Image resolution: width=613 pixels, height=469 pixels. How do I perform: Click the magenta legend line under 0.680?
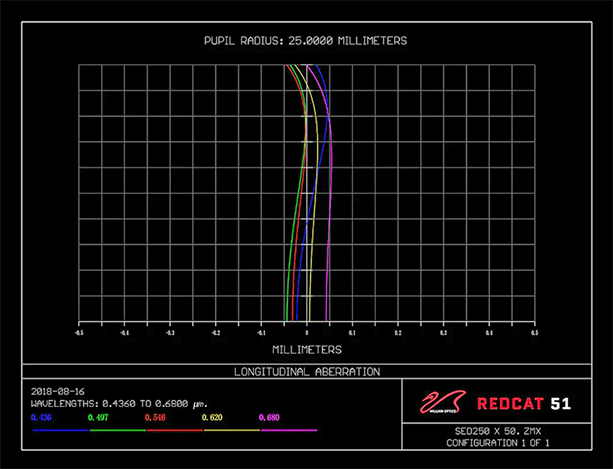(x=288, y=430)
